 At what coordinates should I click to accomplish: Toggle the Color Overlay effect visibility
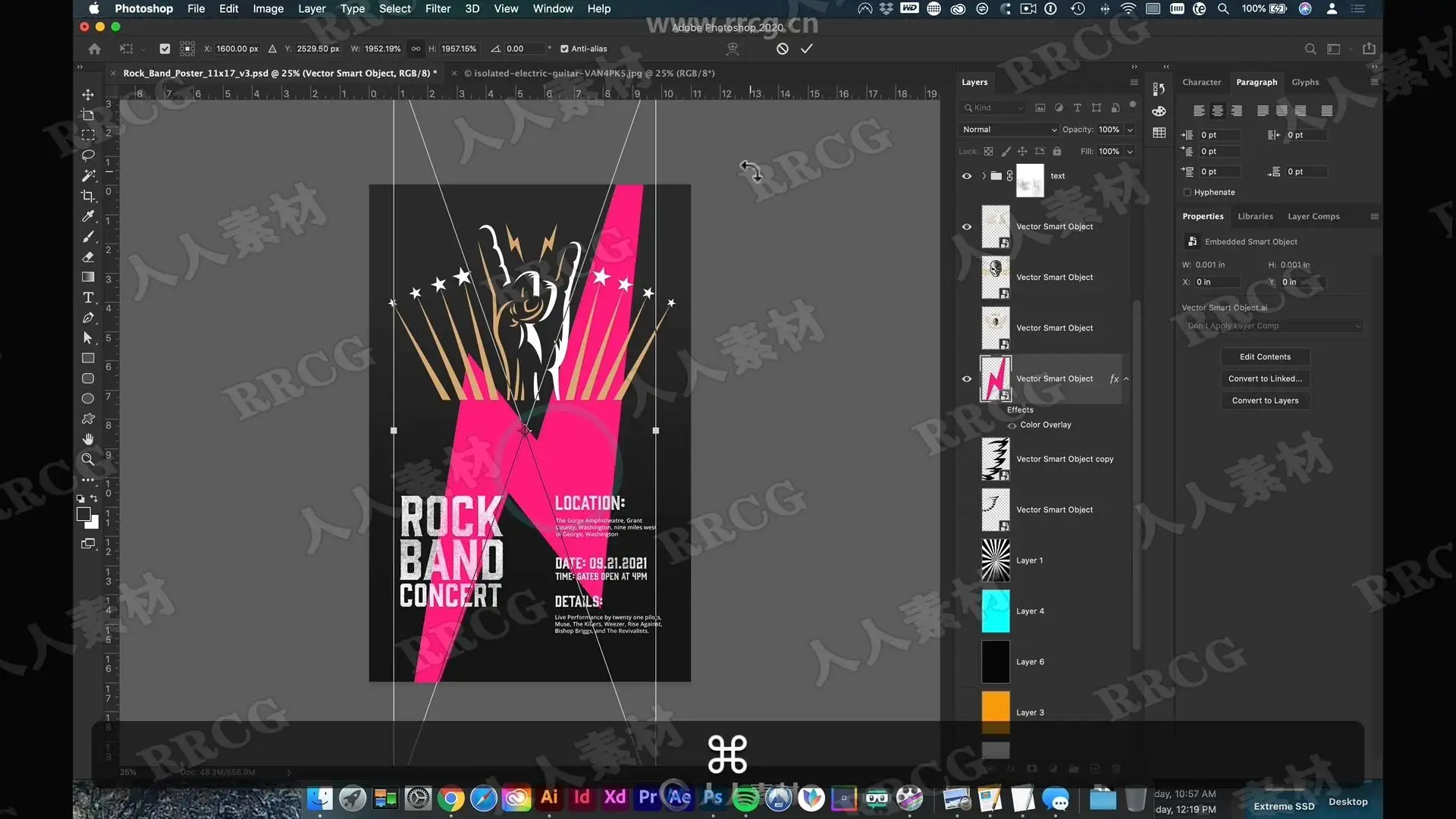pos(1012,425)
